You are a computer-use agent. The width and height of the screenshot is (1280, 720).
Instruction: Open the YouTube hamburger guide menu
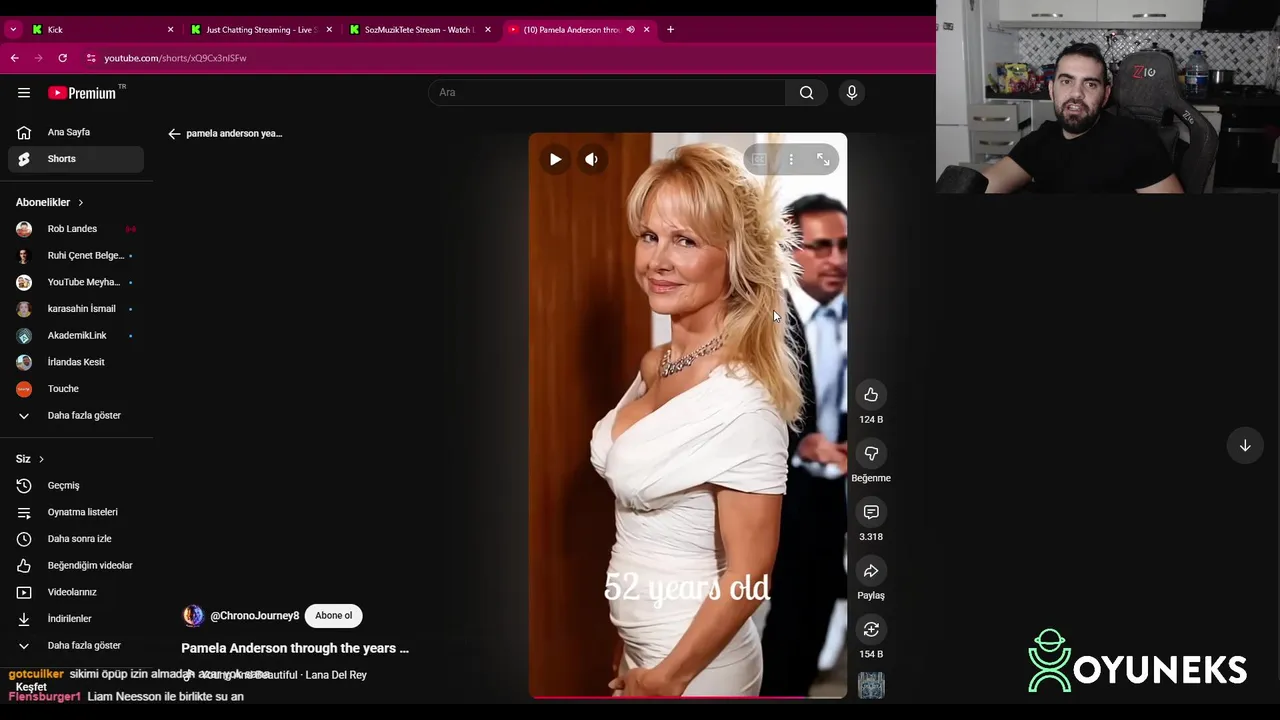tap(24, 93)
